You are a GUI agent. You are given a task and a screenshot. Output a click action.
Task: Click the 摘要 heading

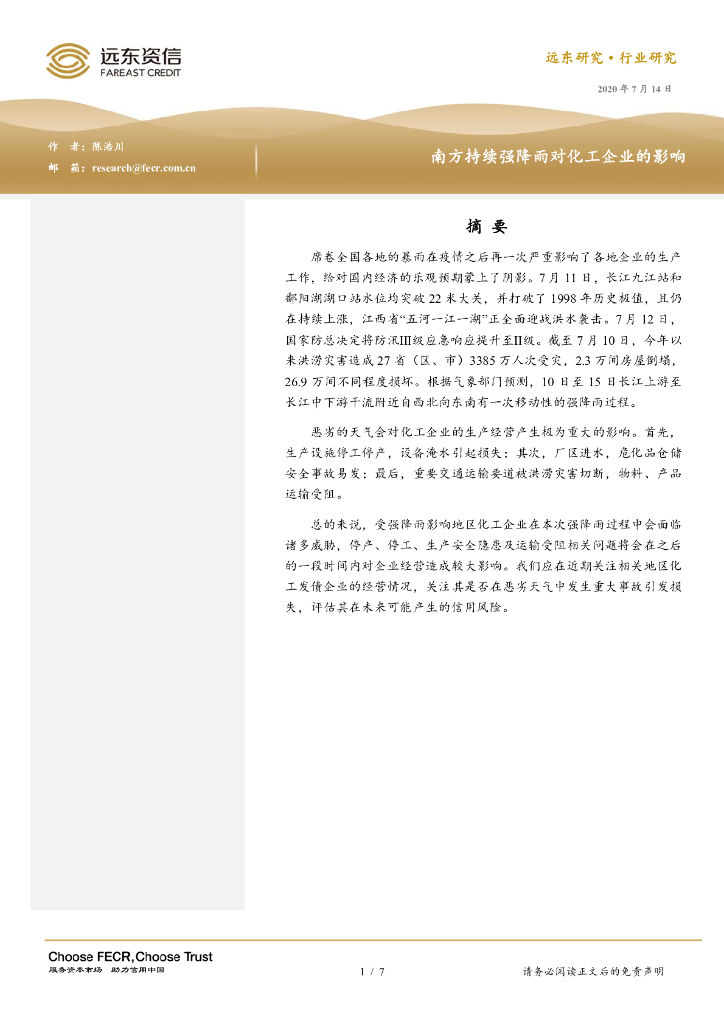click(487, 227)
